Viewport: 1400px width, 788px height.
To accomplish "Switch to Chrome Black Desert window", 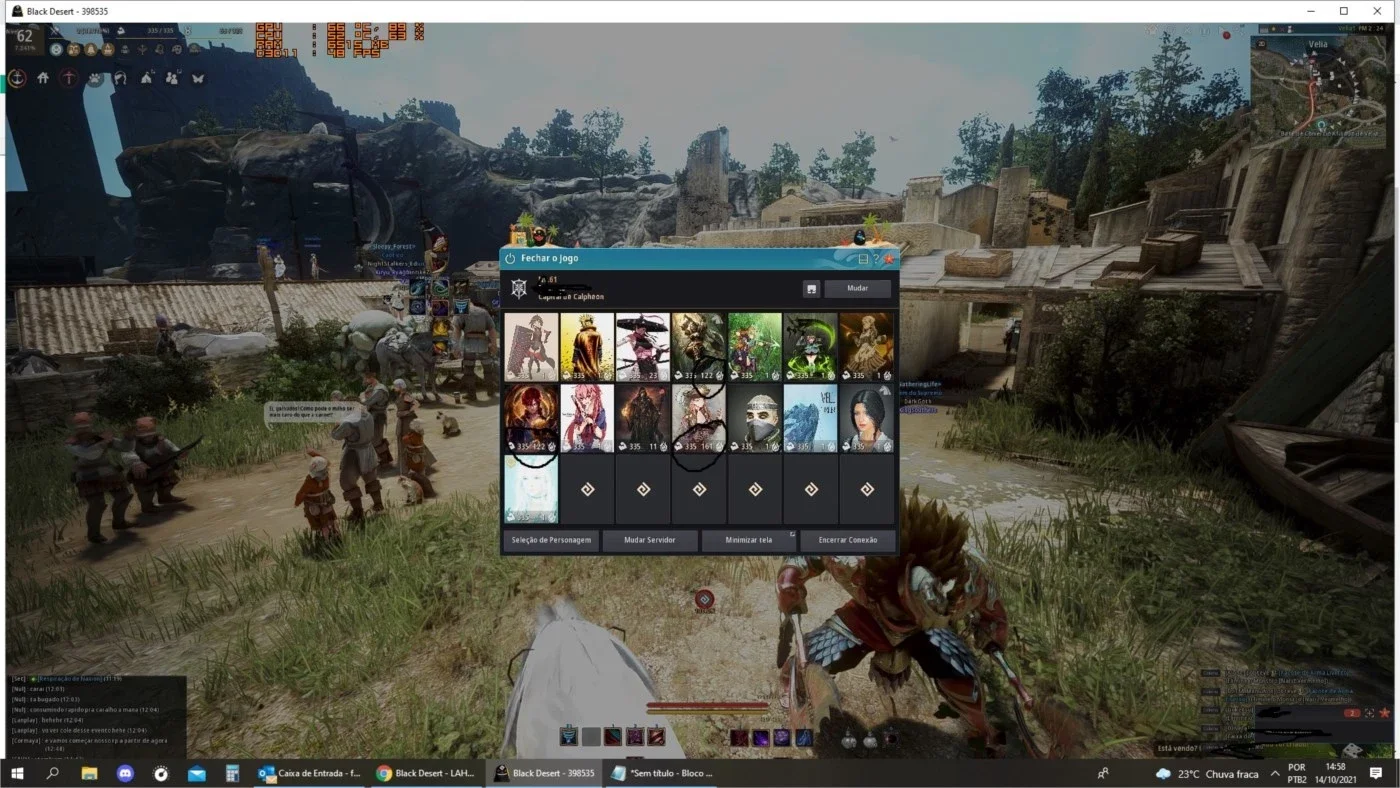I will tap(427, 773).
